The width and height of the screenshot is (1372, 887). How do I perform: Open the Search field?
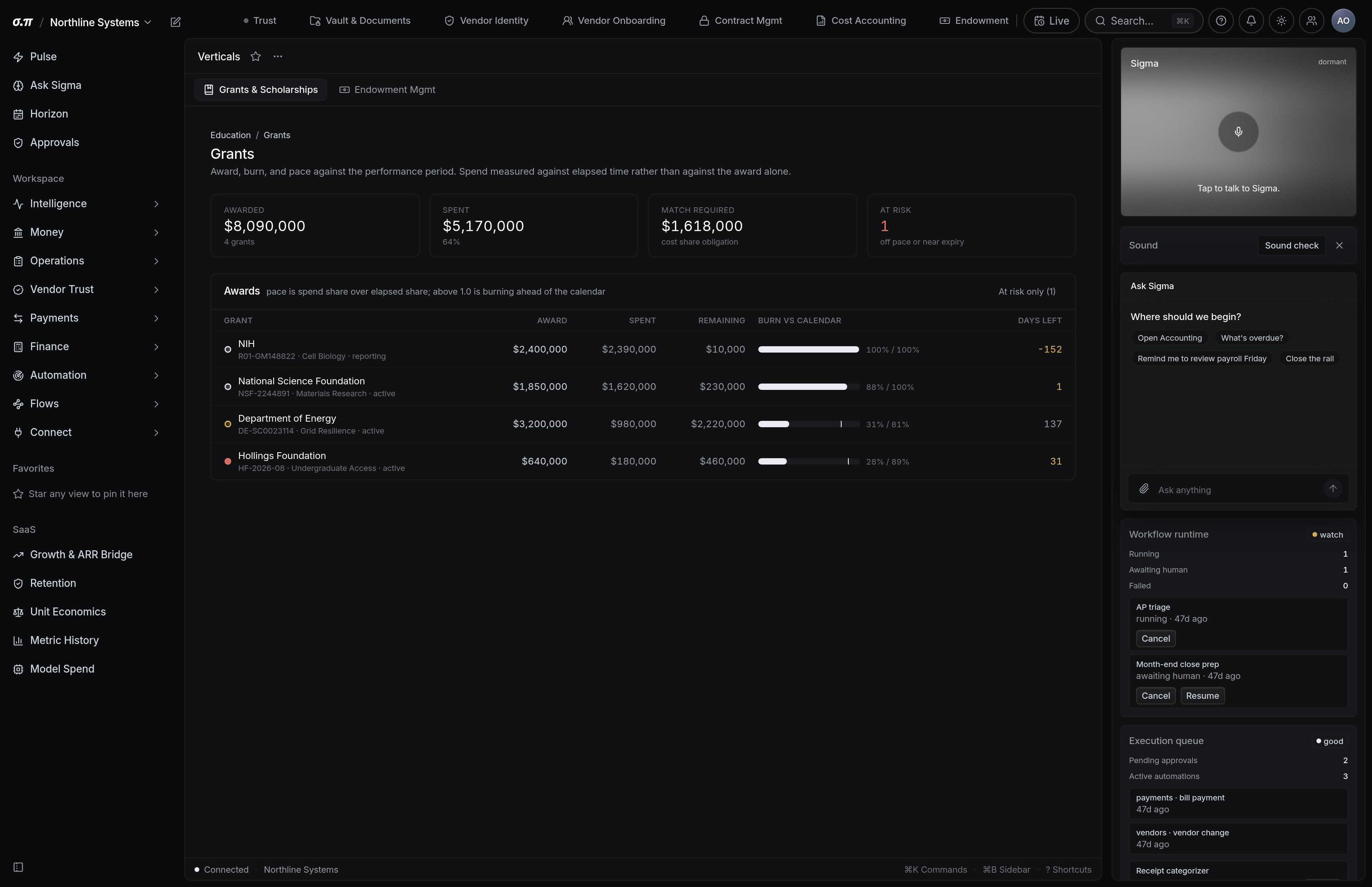[x=1143, y=21]
